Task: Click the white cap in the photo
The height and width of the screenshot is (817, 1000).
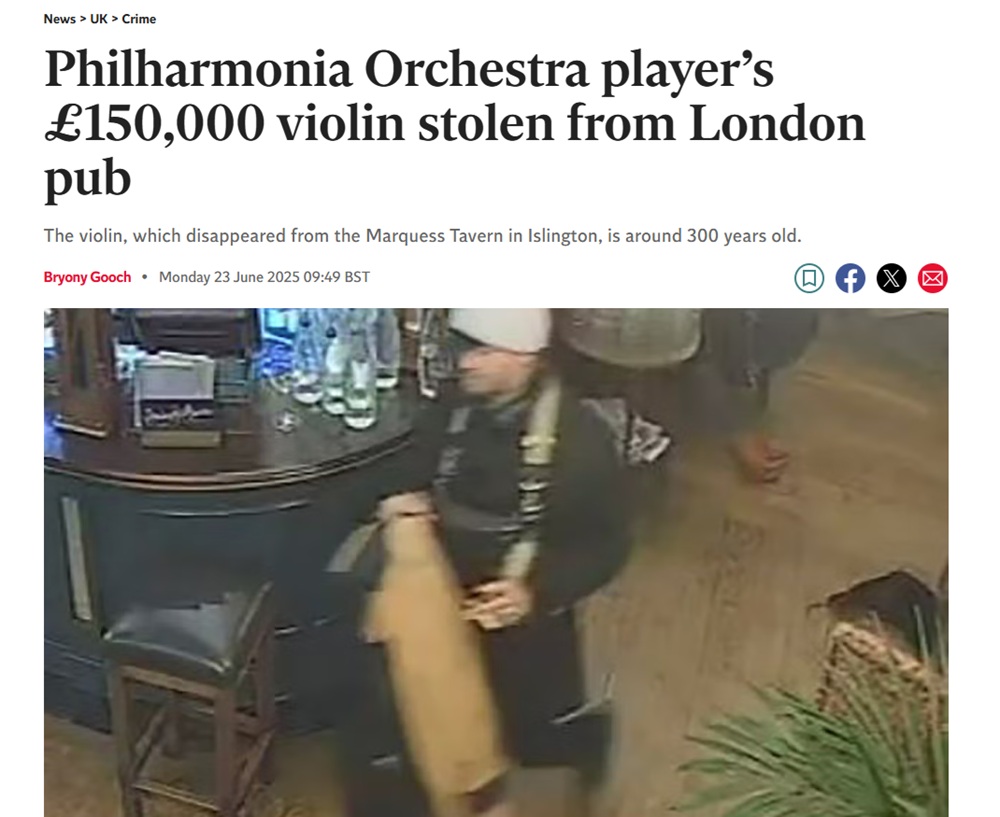Action: point(501,330)
